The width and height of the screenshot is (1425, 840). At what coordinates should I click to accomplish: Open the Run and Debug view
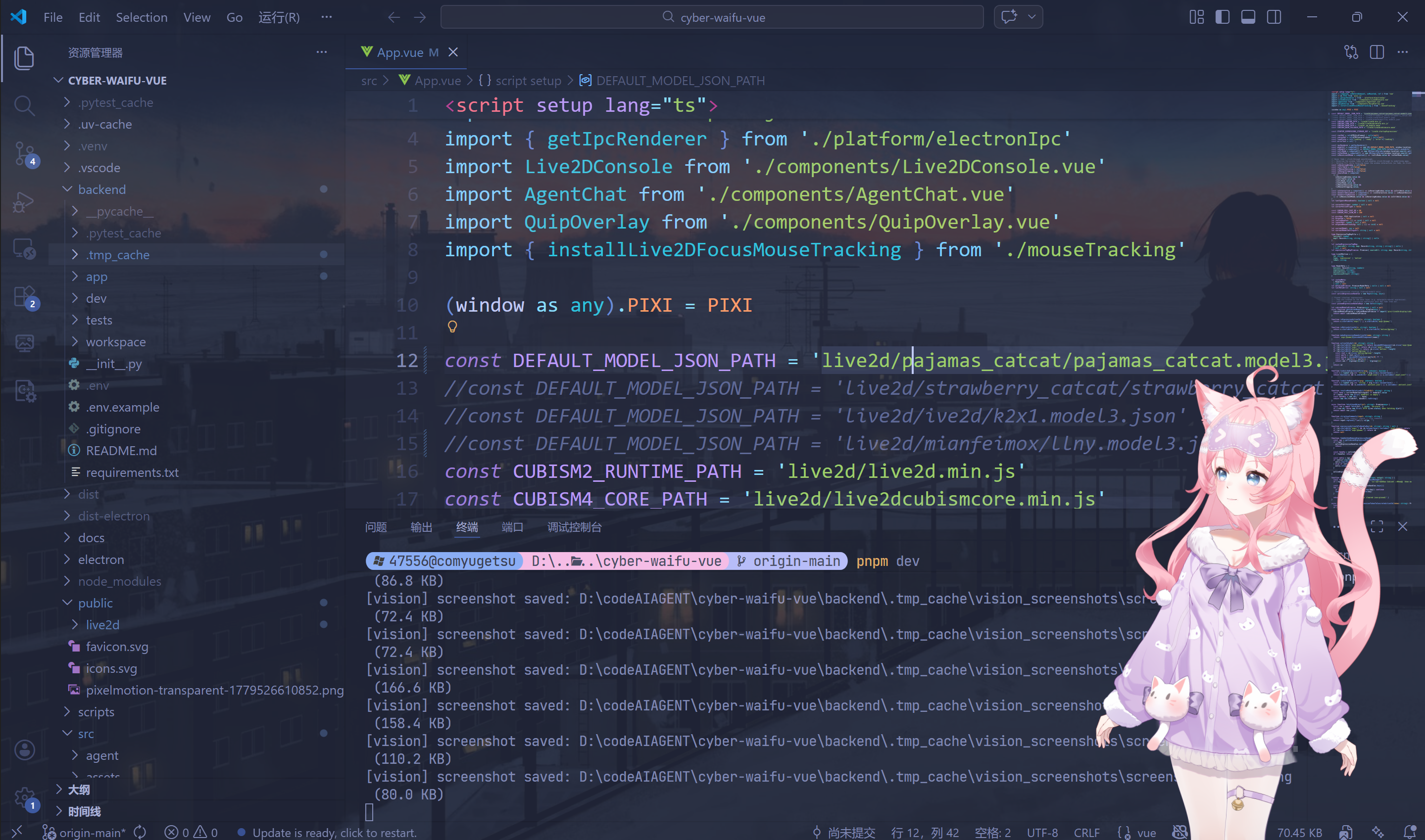(x=24, y=201)
